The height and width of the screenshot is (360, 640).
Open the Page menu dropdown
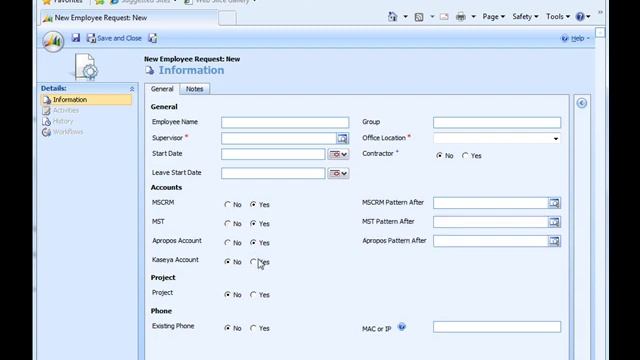click(x=493, y=17)
